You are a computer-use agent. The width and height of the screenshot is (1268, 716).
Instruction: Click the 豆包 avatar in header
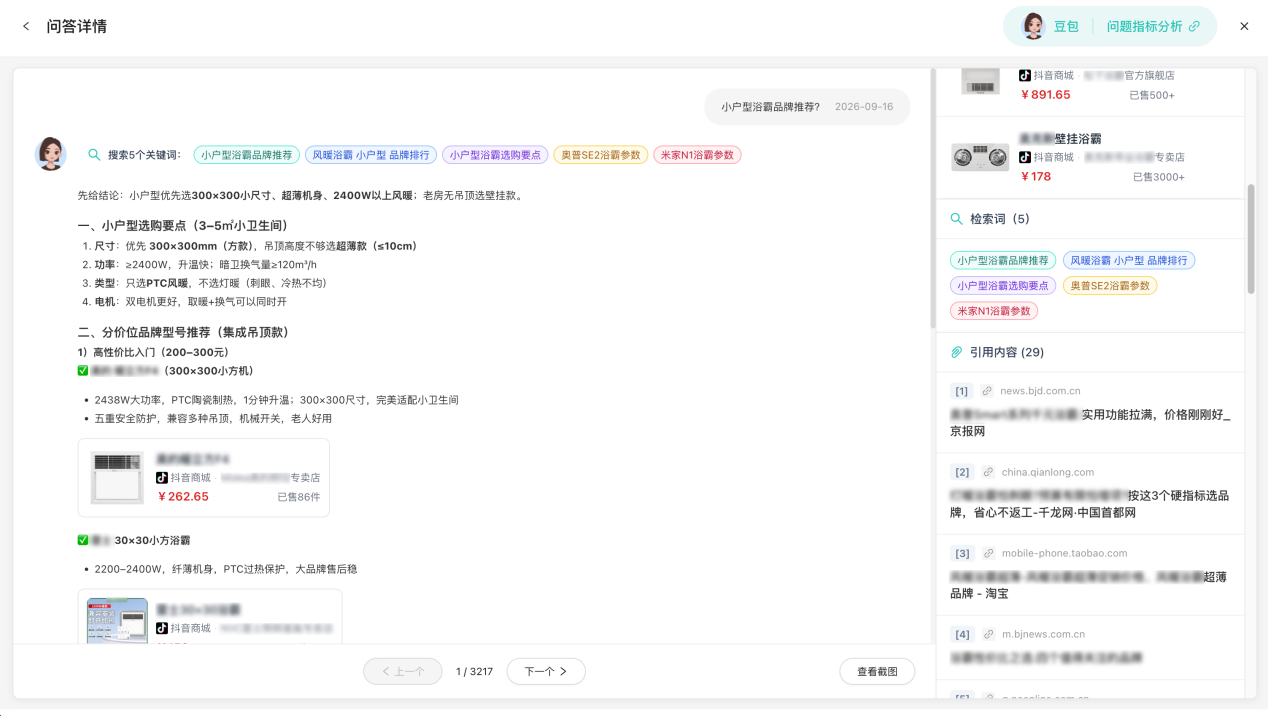[1033, 26]
